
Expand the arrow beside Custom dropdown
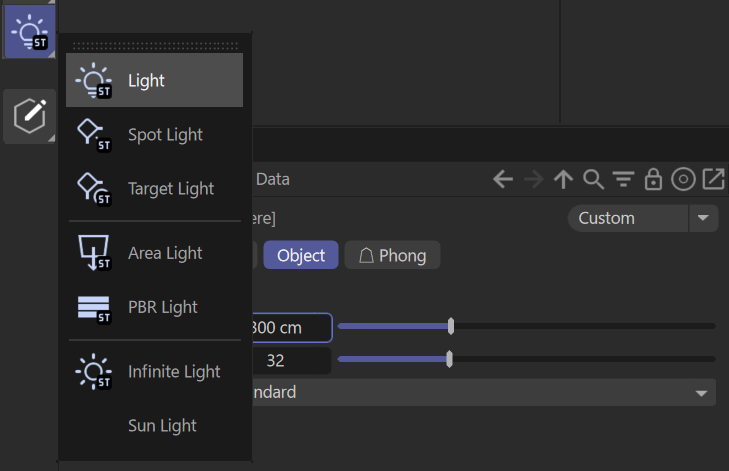pyautogui.click(x=703, y=218)
